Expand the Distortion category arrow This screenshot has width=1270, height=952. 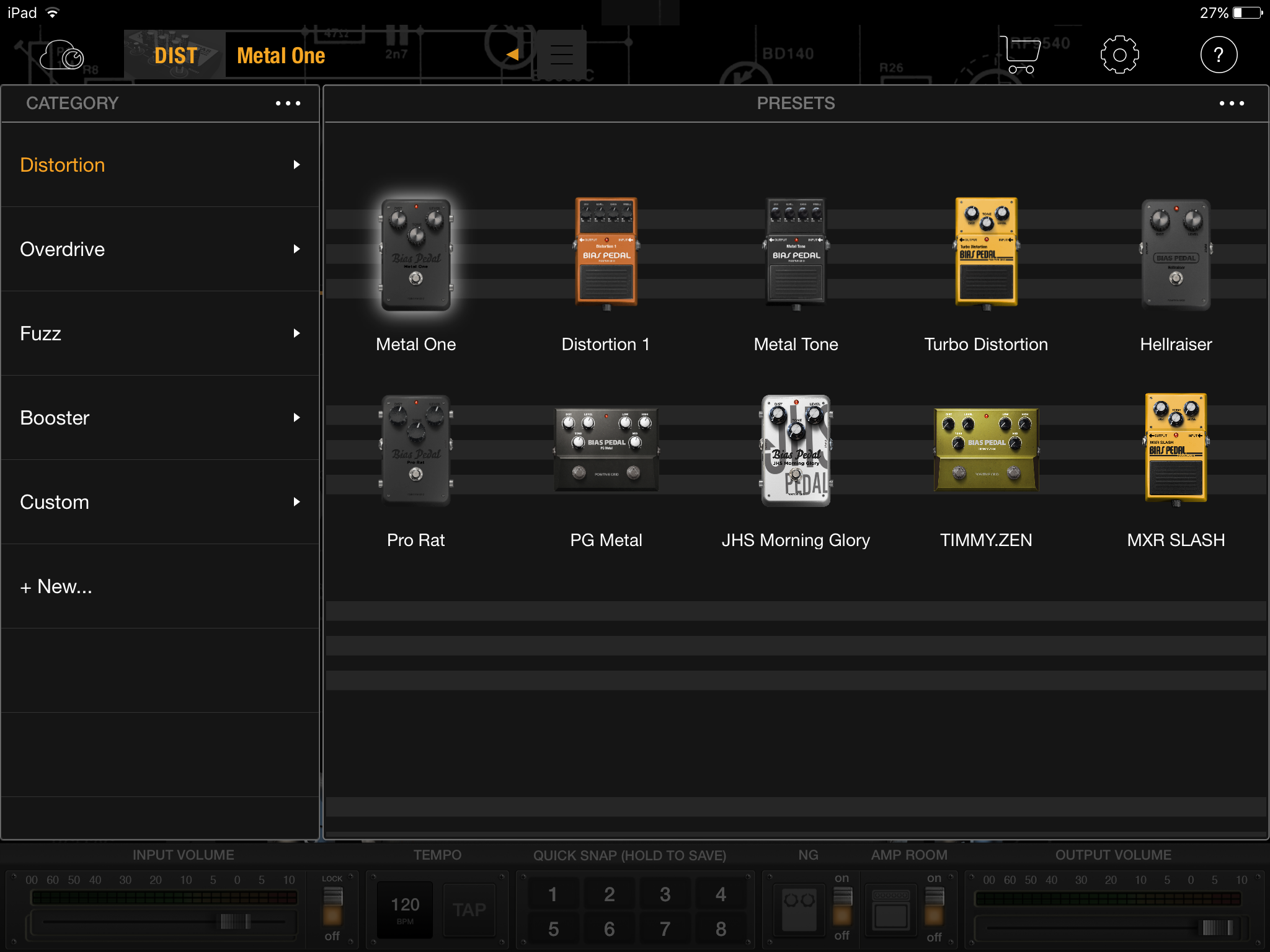click(296, 165)
